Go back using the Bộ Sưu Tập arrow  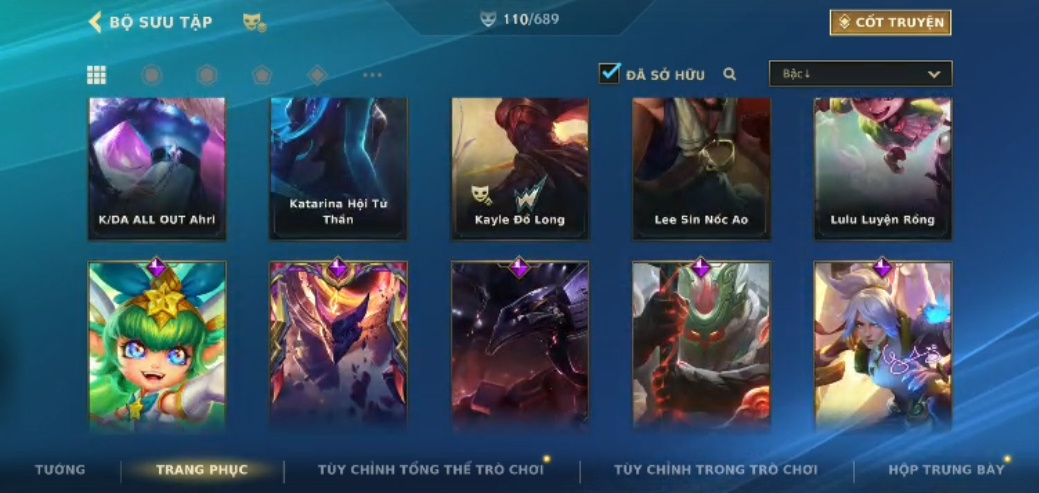click(x=95, y=22)
